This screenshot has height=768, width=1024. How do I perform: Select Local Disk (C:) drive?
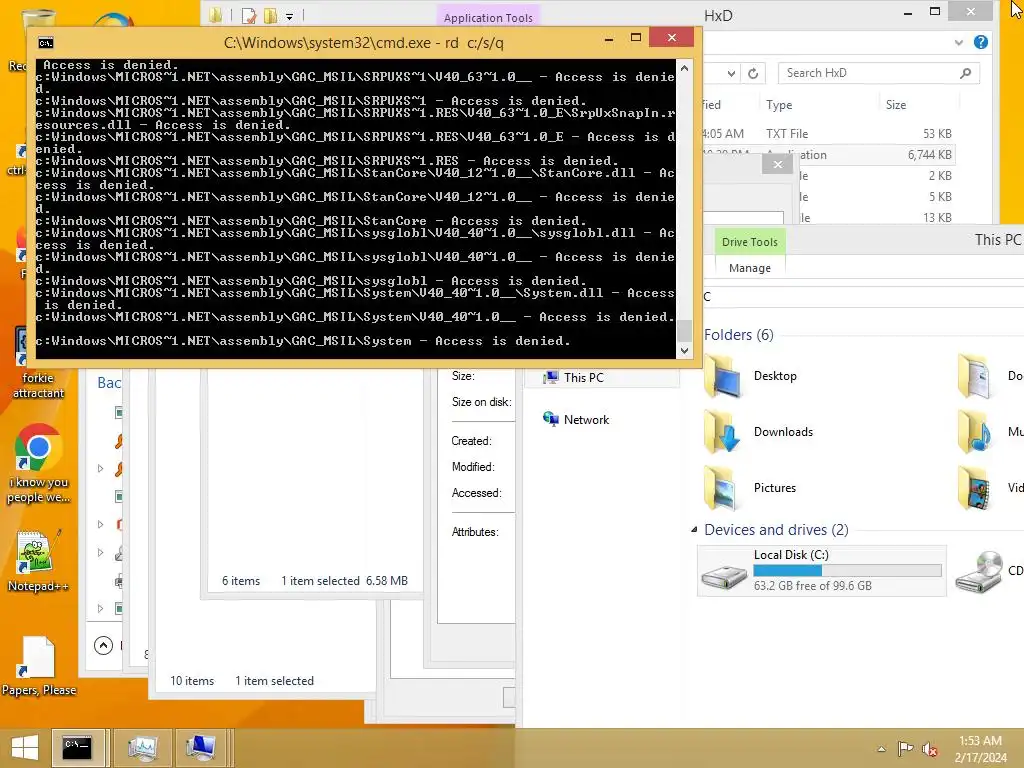(x=822, y=570)
